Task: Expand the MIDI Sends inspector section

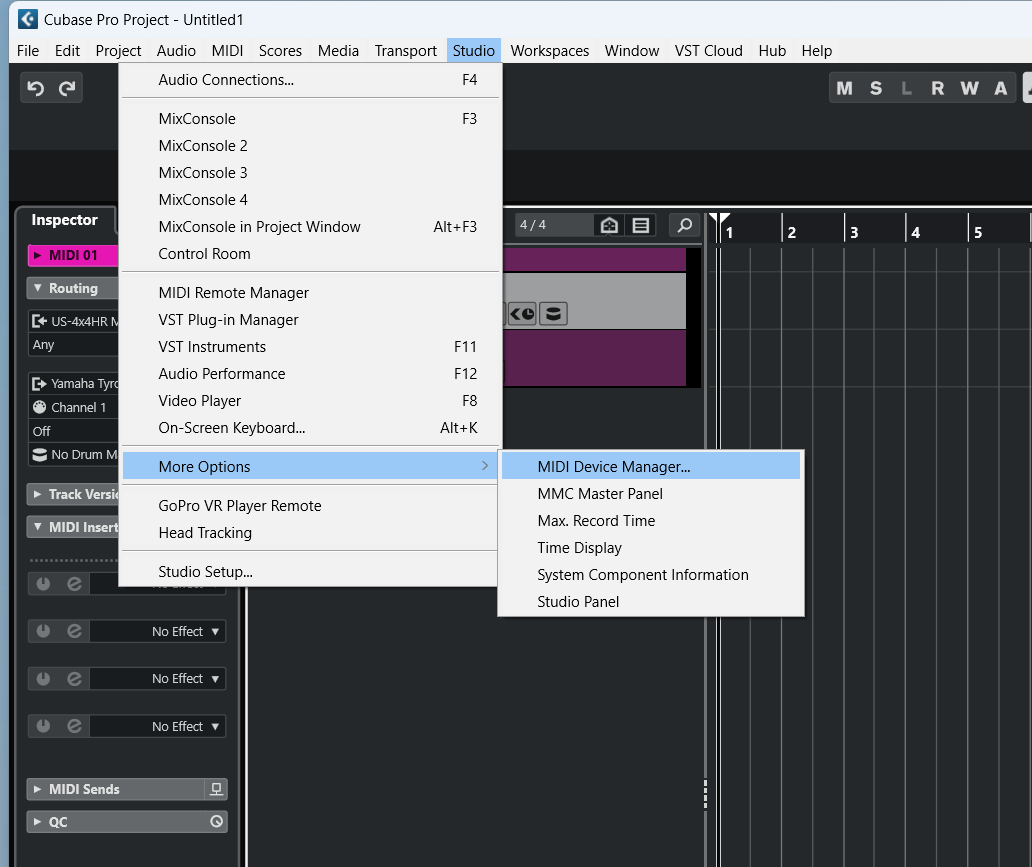Action: [84, 789]
